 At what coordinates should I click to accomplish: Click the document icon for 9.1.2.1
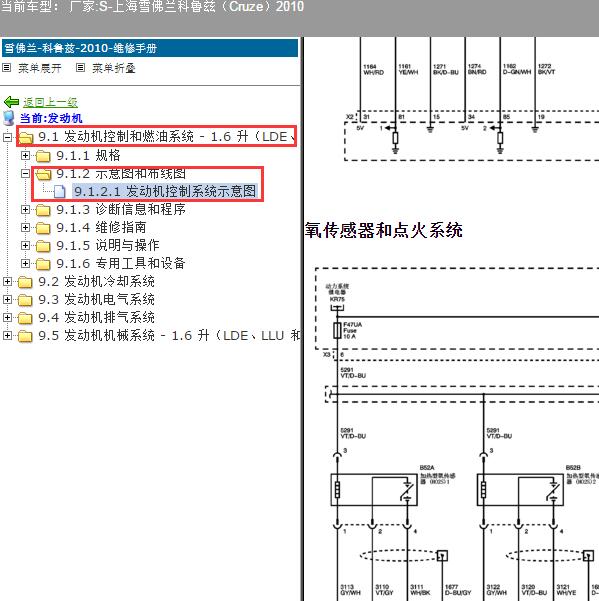pyautogui.click(x=59, y=191)
